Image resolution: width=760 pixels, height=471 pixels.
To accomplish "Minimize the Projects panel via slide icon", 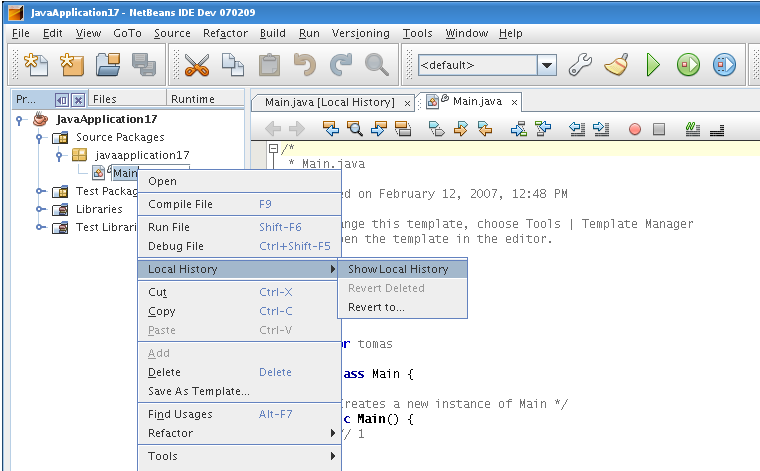I will [x=62, y=100].
